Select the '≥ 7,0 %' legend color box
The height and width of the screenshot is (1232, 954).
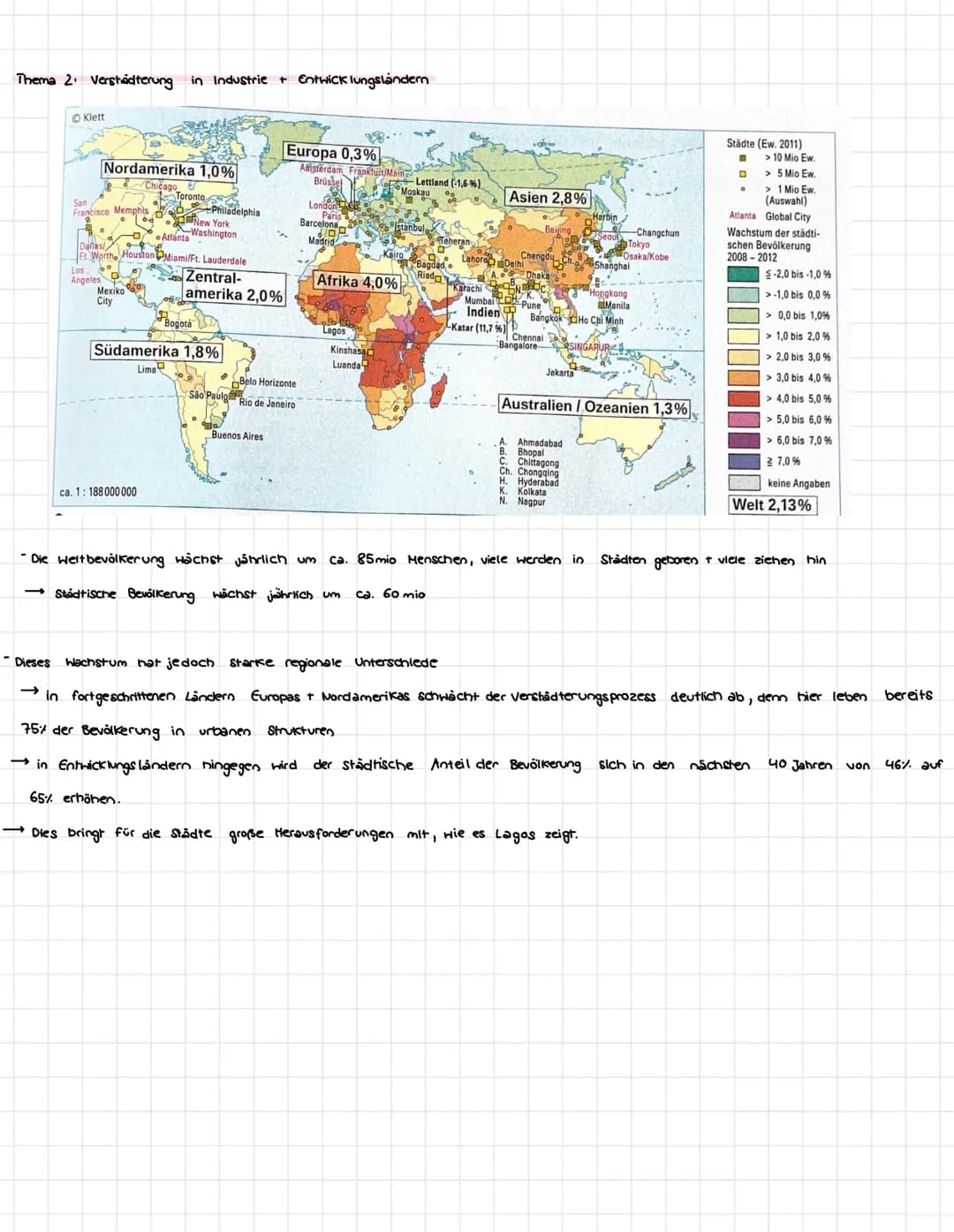click(743, 461)
